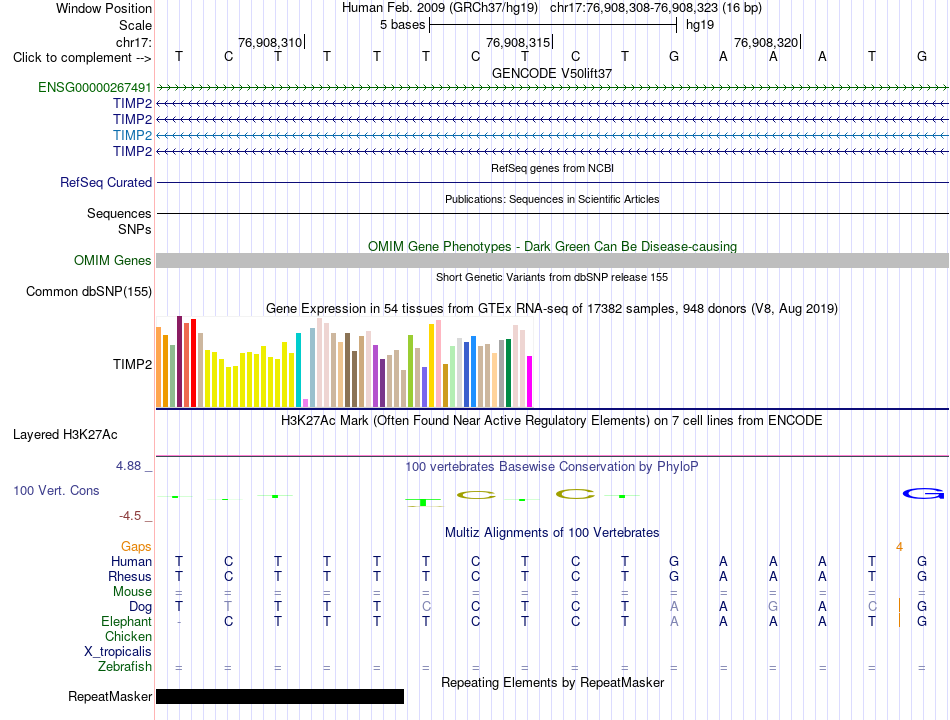The width and height of the screenshot is (950, 720).
Task: Click the cyan bar in GTEx chart
Action: [298, 370]
